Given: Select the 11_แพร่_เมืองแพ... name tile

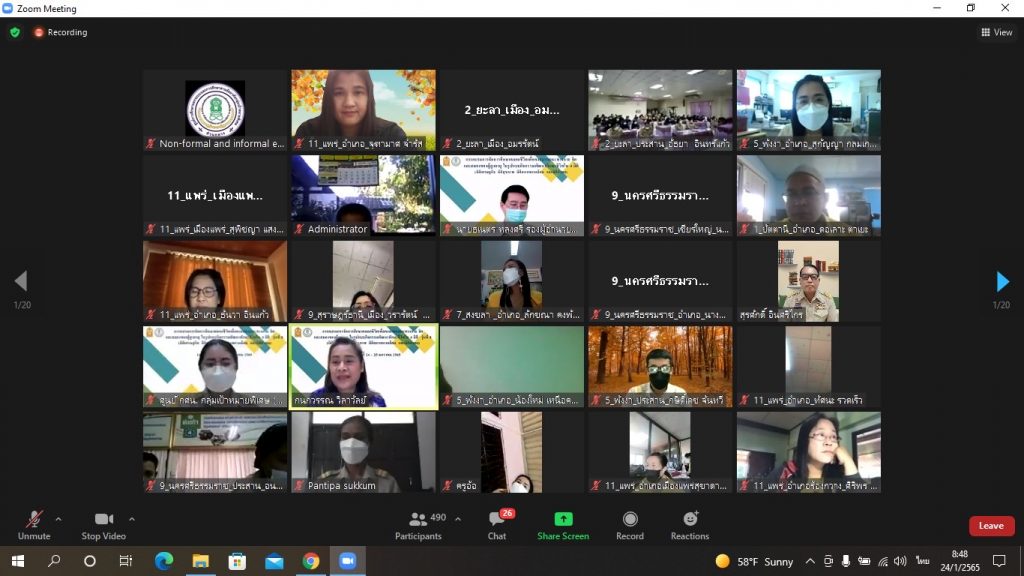Looking at the screenshot, I should tap(215, 196).
